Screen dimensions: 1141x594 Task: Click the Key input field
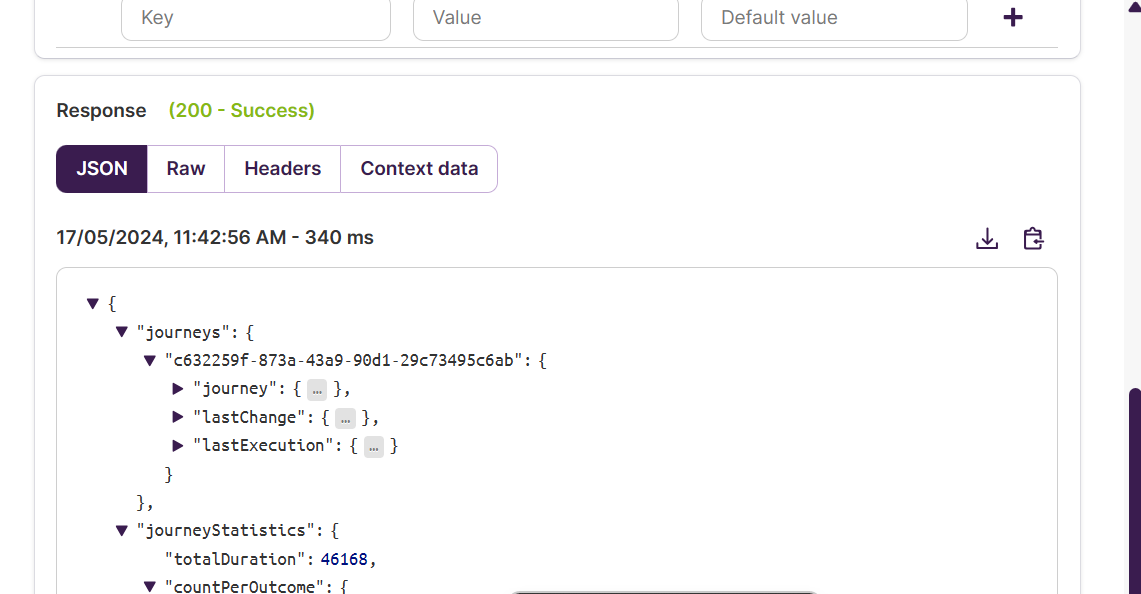point(255,18)
